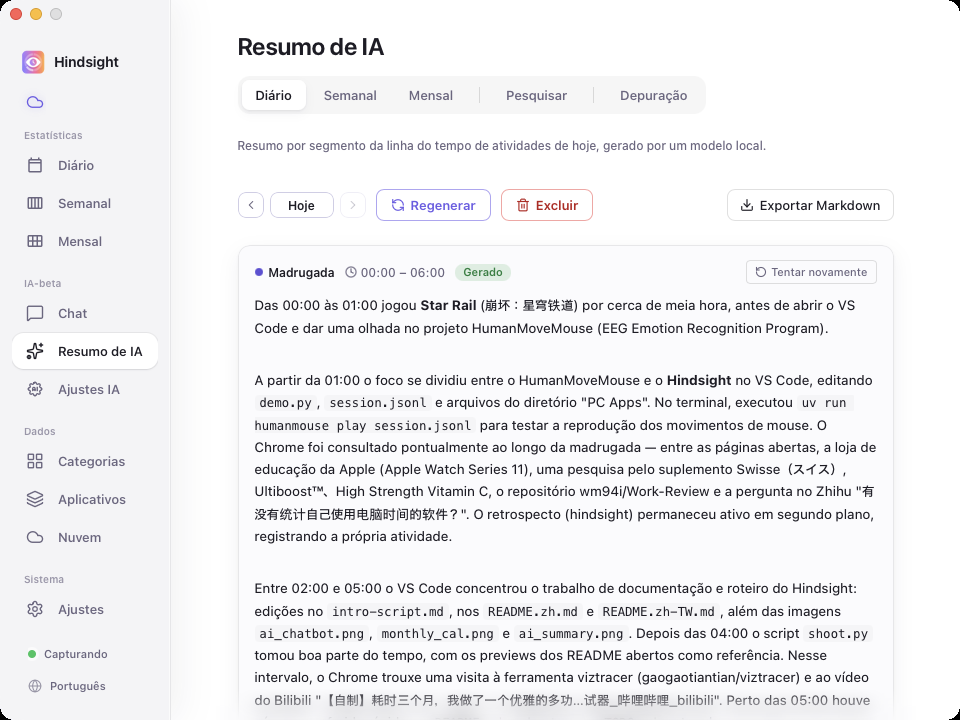Select the Diário tab
Viewport: 960px width, 720px height.
click(274, 96)
